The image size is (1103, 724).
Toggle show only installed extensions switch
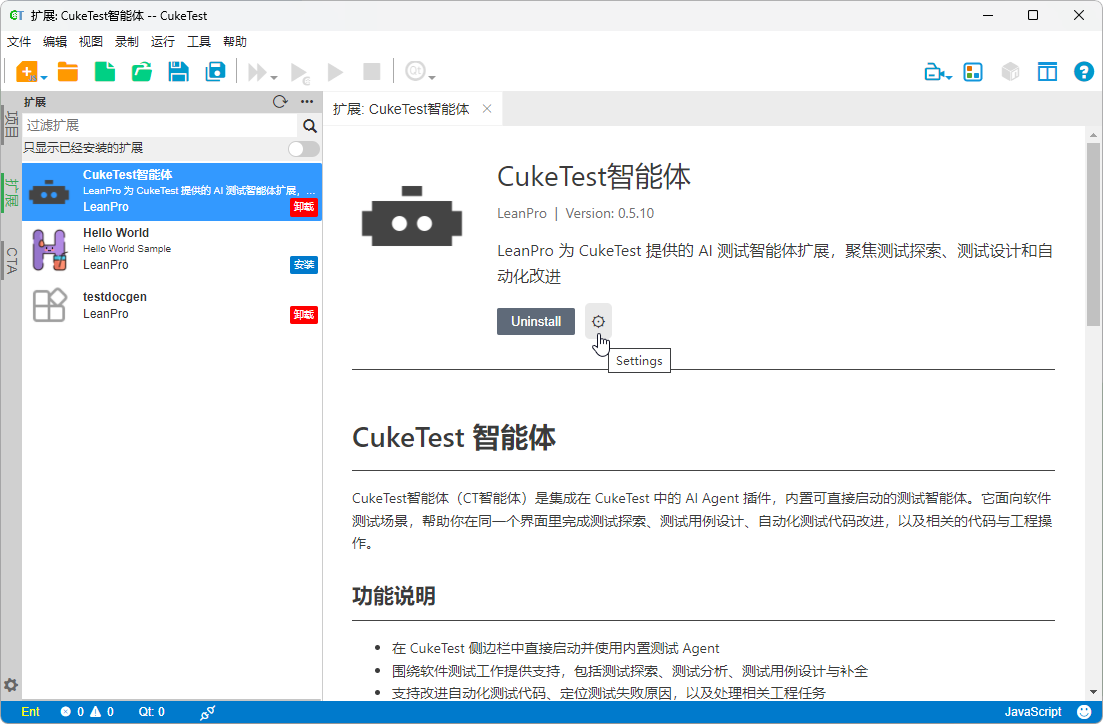click(303, 148)
